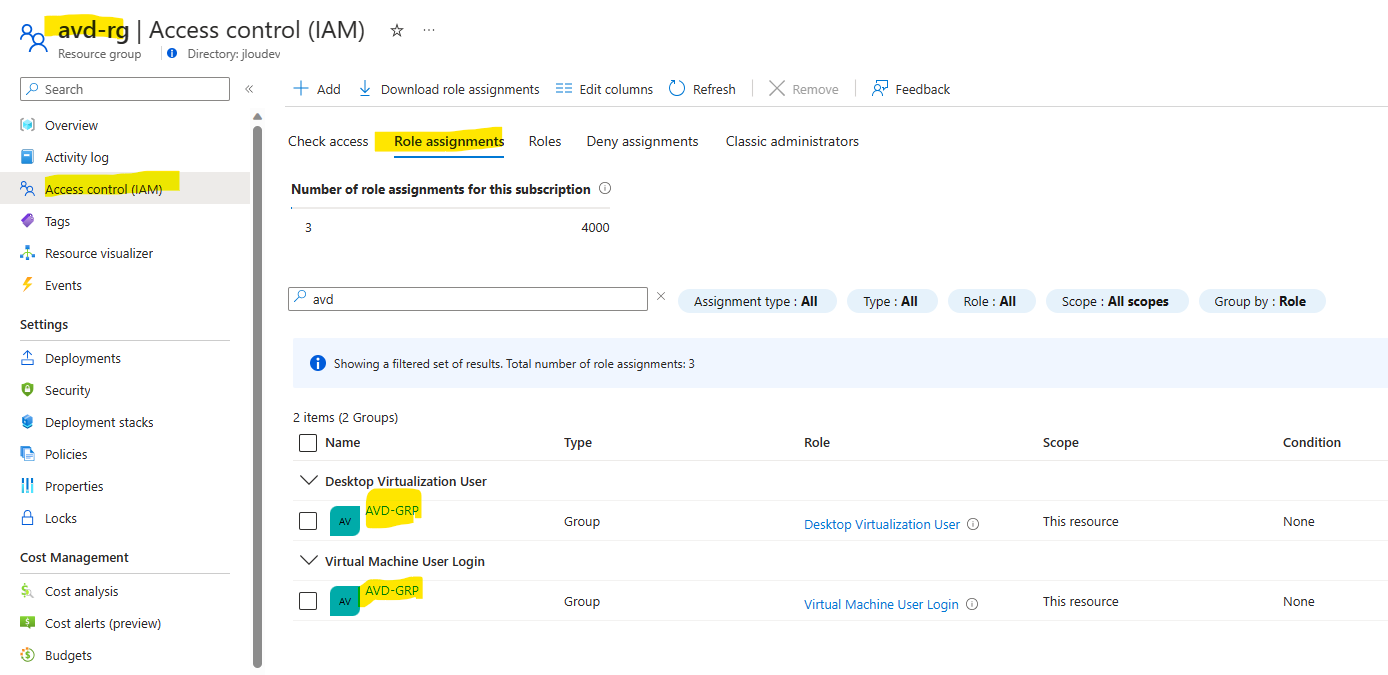Click the sidebar vertical scrollbar
Viewport: 1388px width, 675px height.
pyautogui.click(x=257, y=395)
